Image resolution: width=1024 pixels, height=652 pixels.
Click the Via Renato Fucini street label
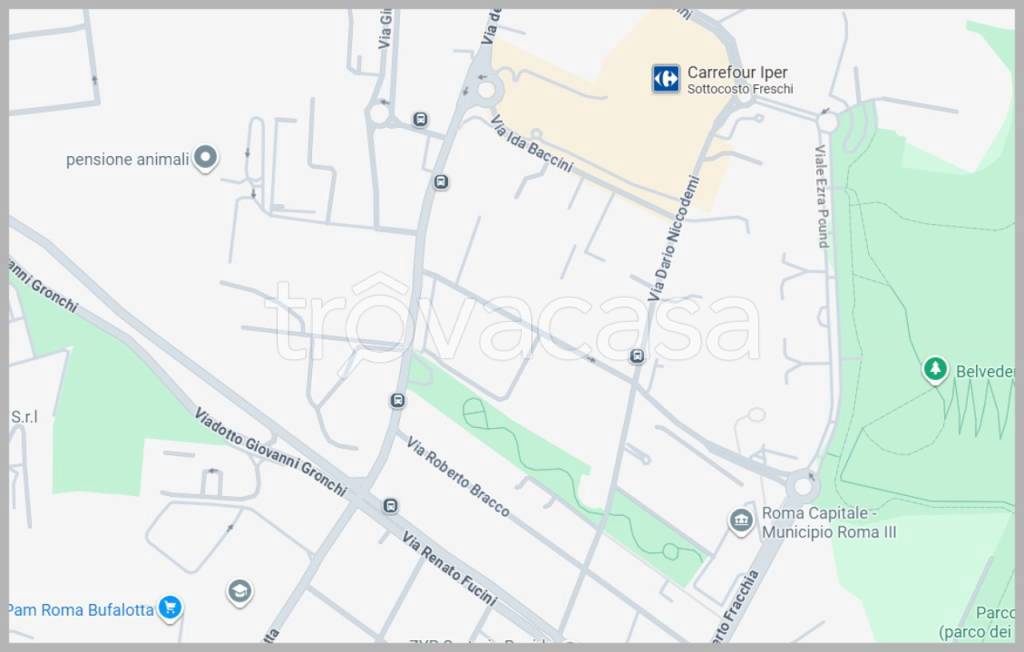(x=449, y=568)
